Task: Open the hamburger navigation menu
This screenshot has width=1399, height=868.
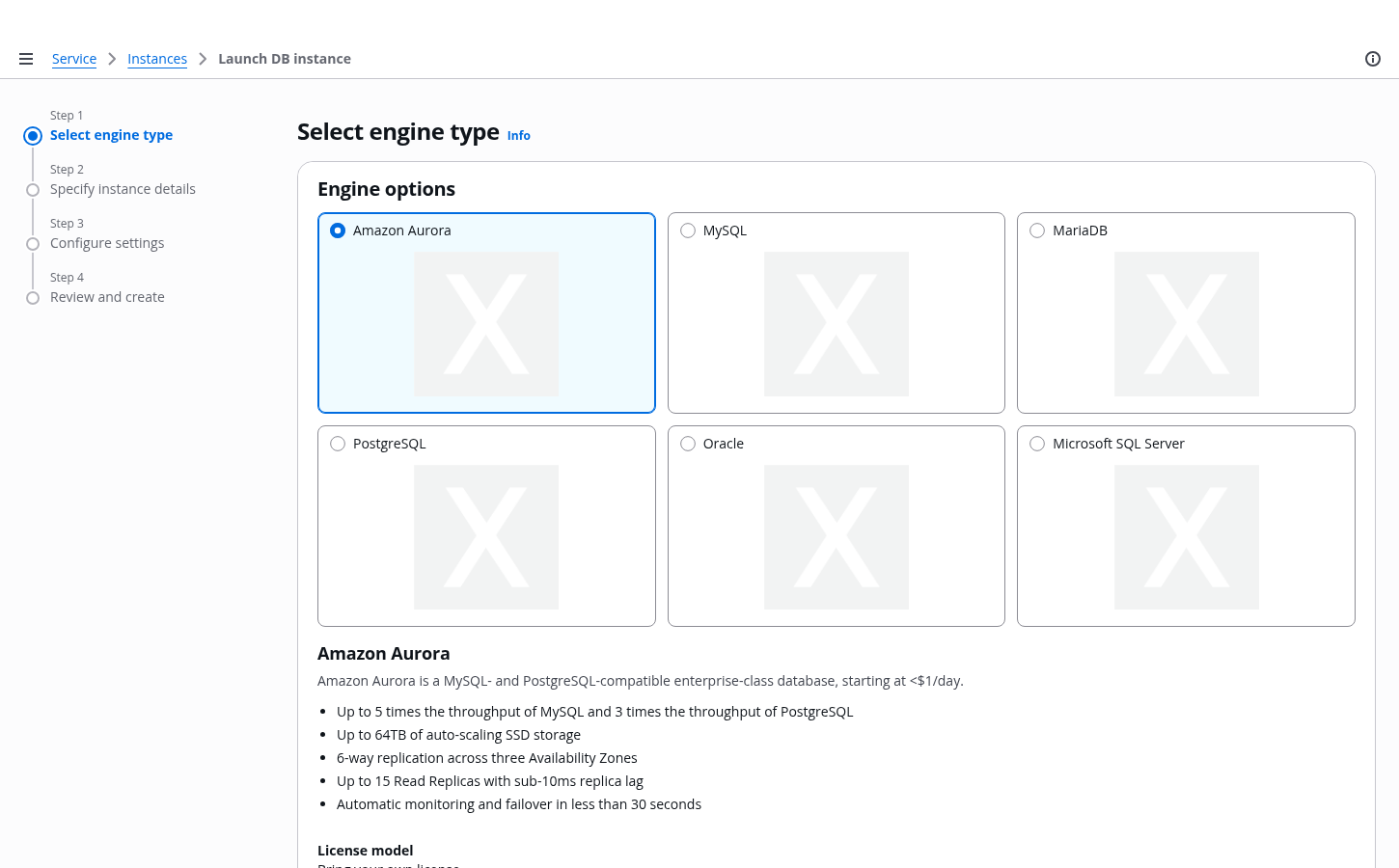Action: (26, 59)
